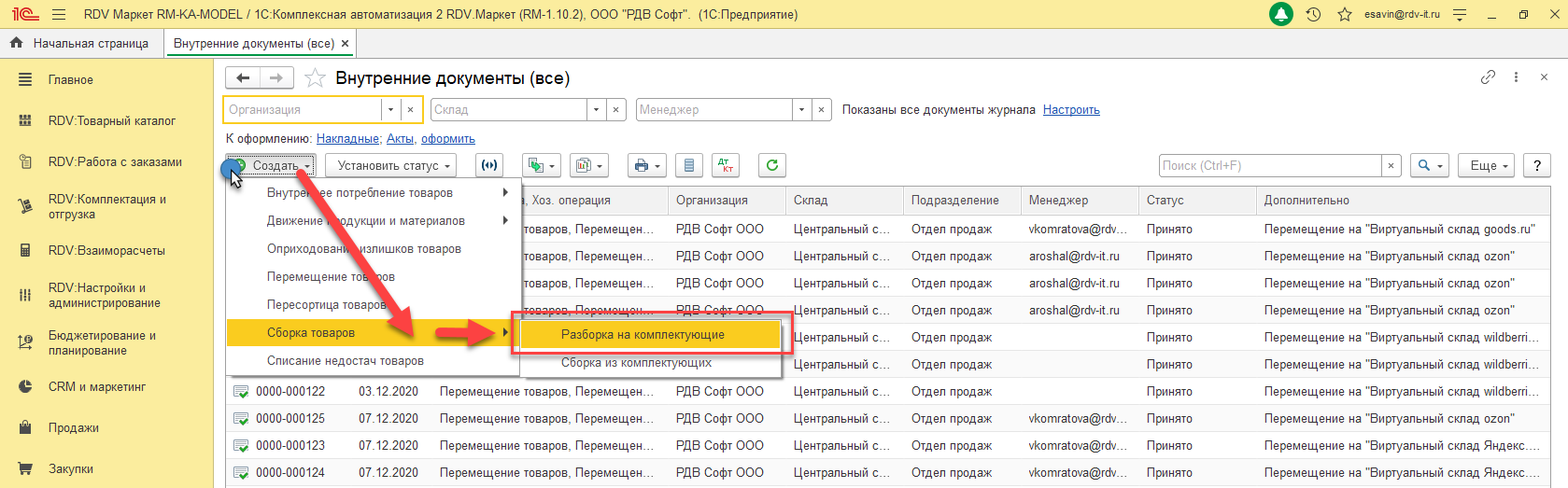1568x488 pixels.
Task: Sort by the Статус column header
Action: [x=1197, y=200]
